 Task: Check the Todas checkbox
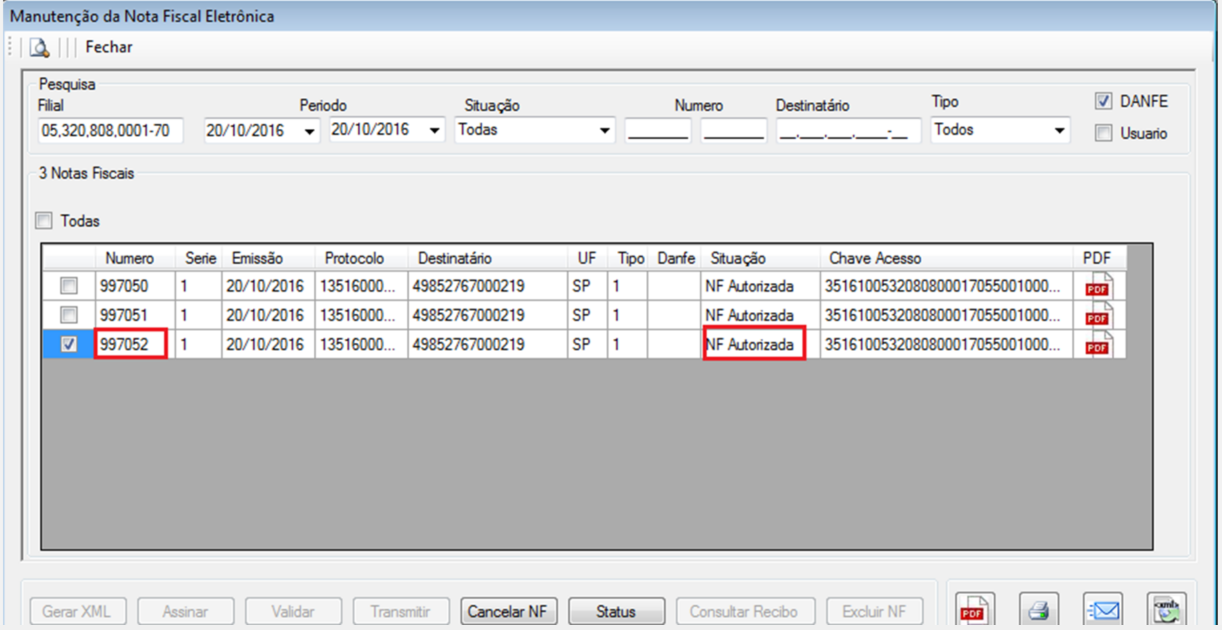pos(44,221)
